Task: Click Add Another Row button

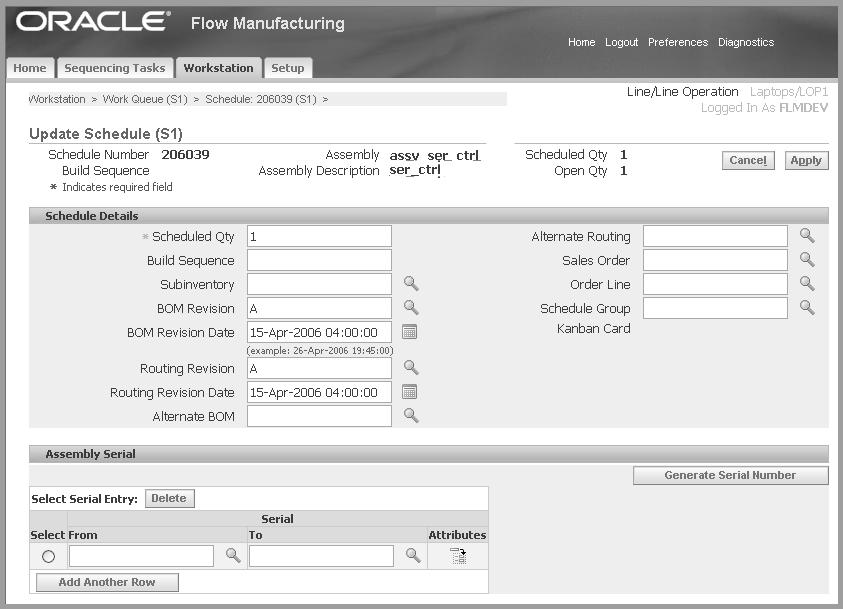Action: click(107, 582)
